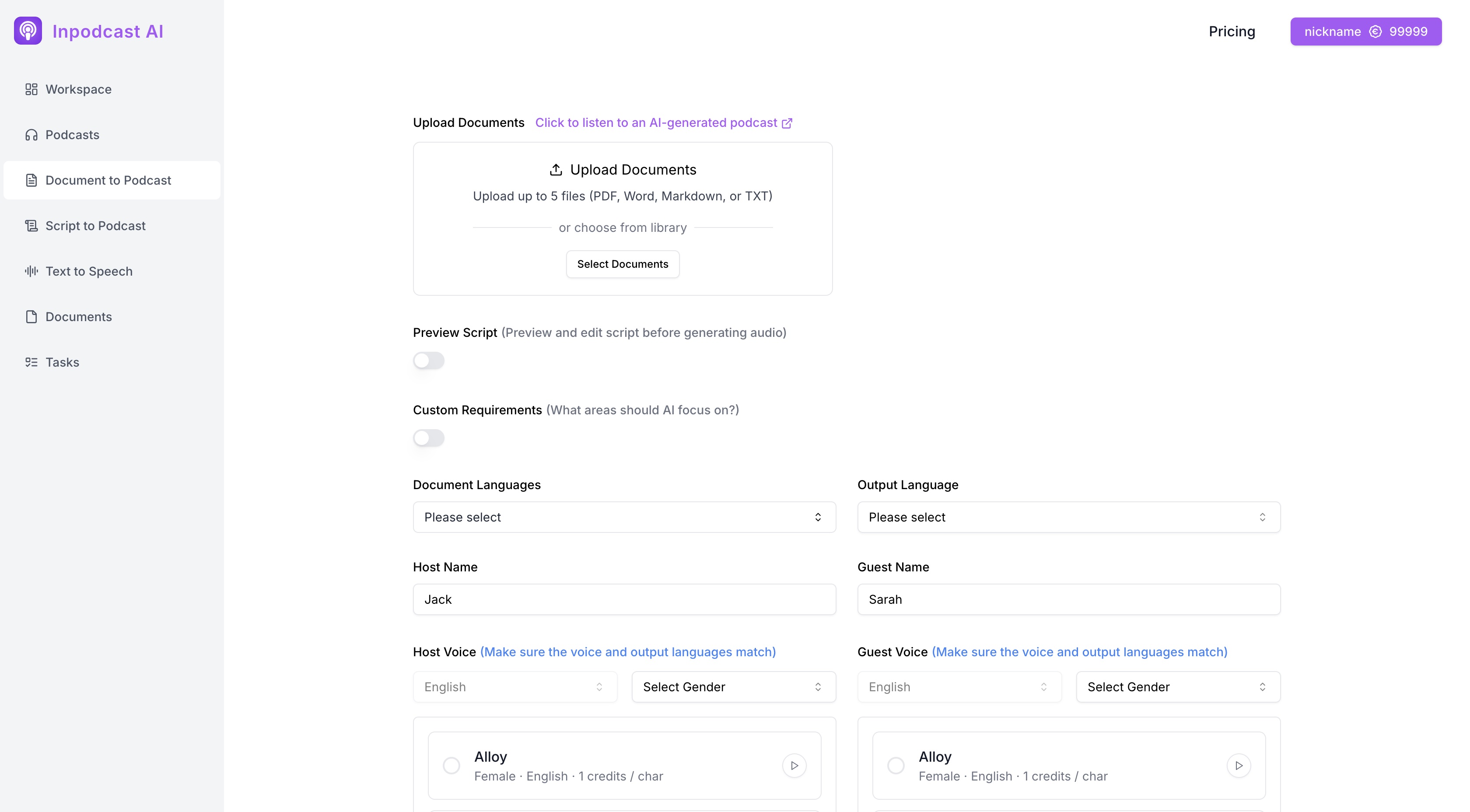Select the Workspace grid icon
This screenshot has height=812, width=1470.
[x=31, y=89]
